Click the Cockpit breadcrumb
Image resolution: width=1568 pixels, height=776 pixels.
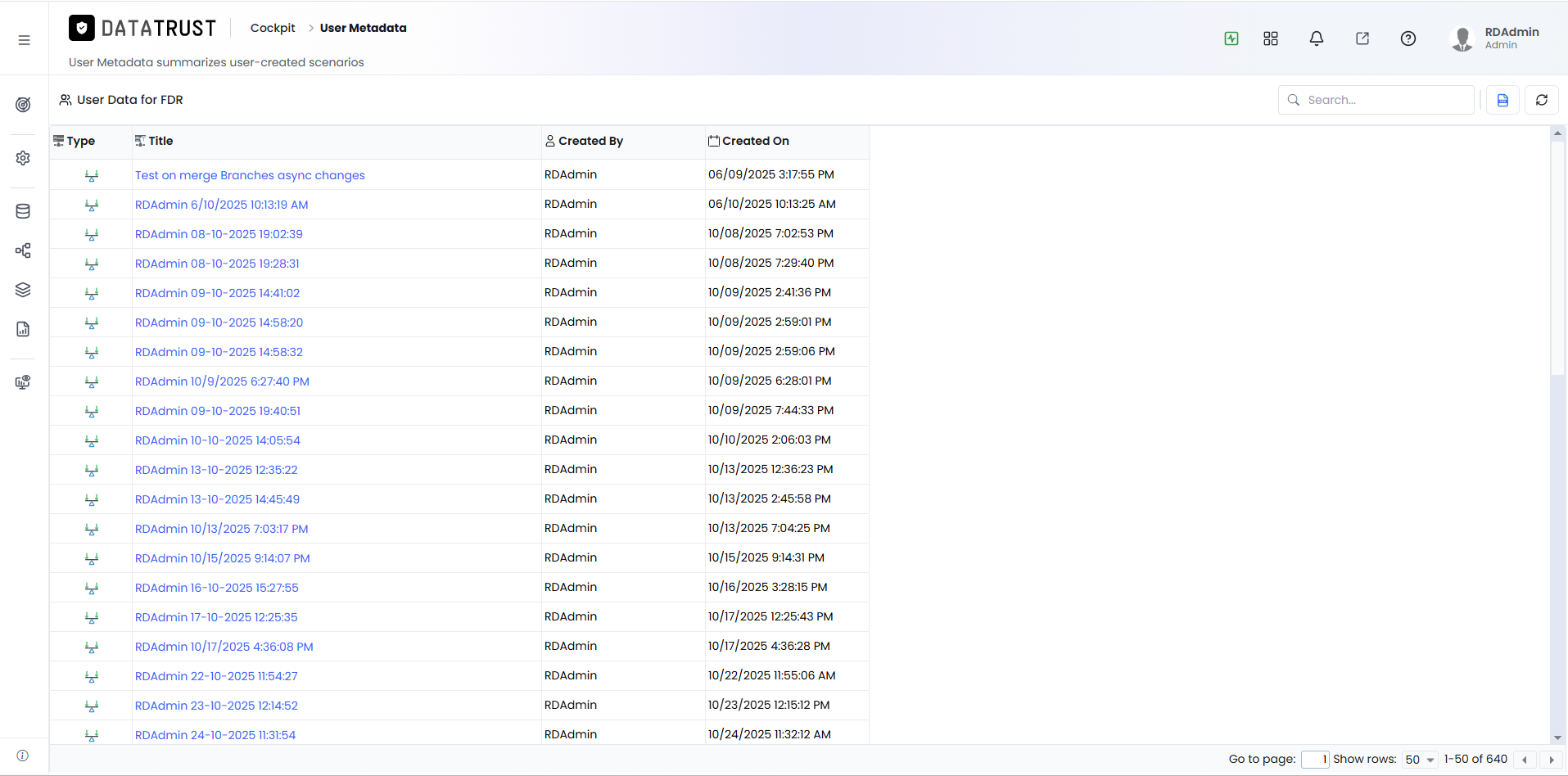(273, 28)
